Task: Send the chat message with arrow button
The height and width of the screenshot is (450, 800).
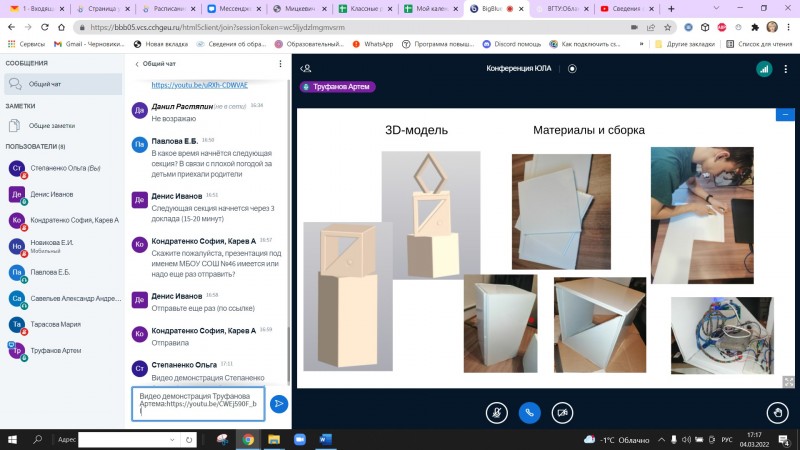Action: [279, 404]
